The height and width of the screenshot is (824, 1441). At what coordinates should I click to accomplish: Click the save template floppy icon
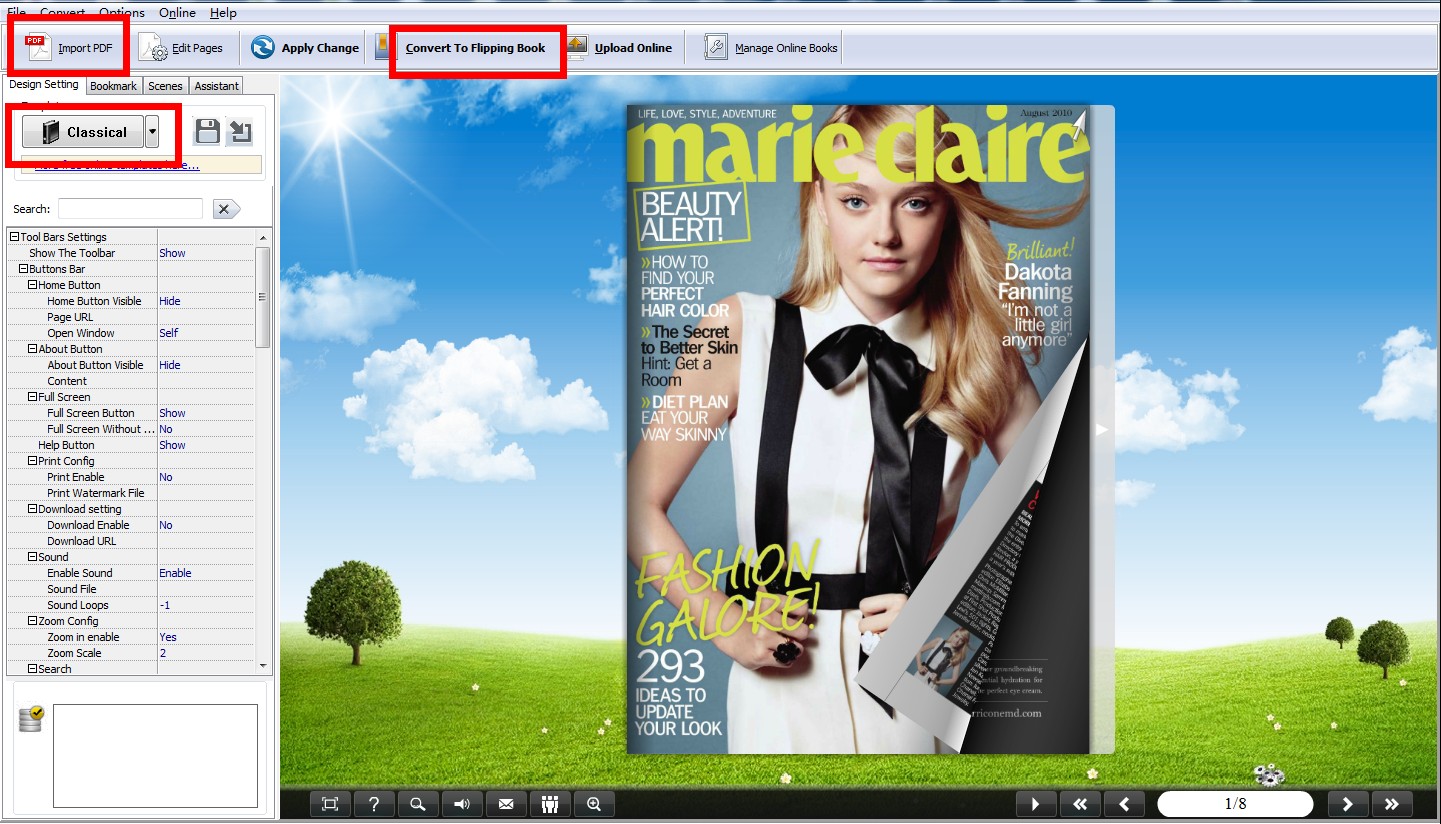tap(207, 132)
